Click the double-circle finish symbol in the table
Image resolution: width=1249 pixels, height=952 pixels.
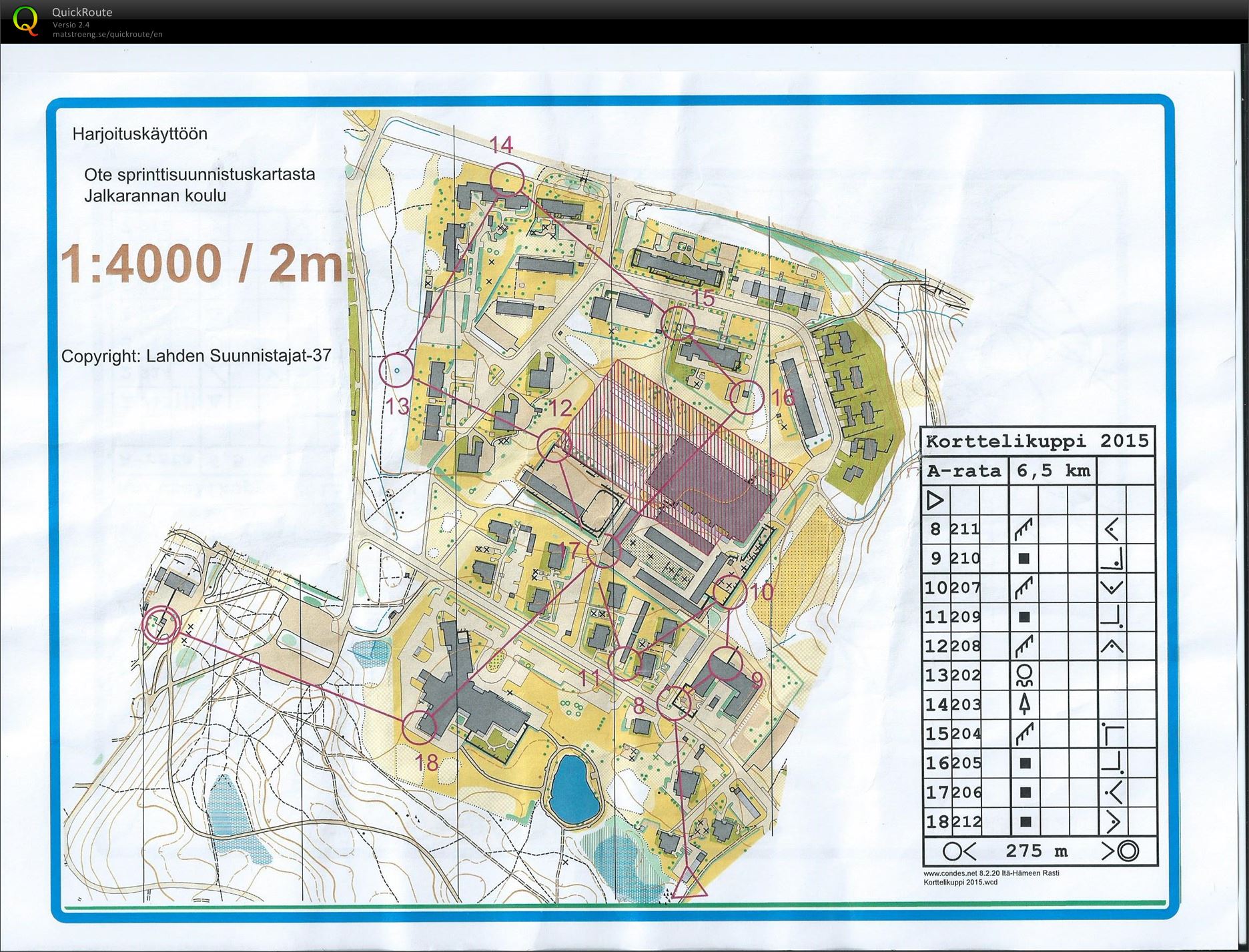click(1128, 851)
